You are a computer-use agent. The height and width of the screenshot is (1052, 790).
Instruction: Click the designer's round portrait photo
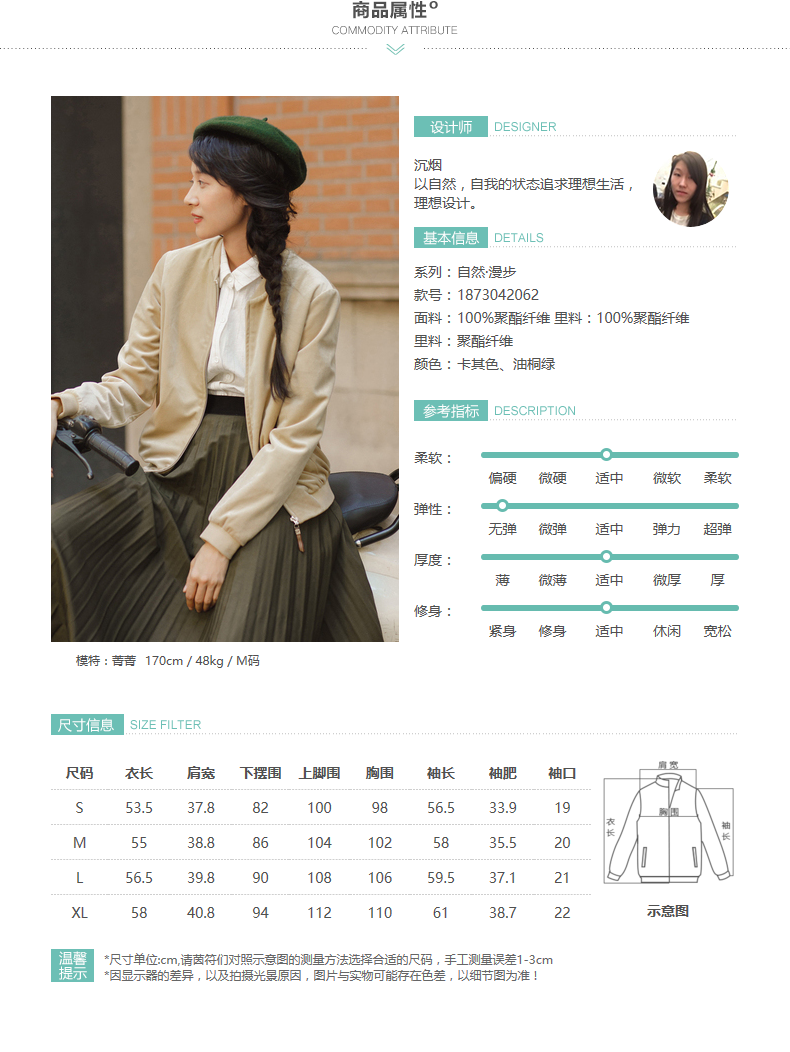pos(690,189)
